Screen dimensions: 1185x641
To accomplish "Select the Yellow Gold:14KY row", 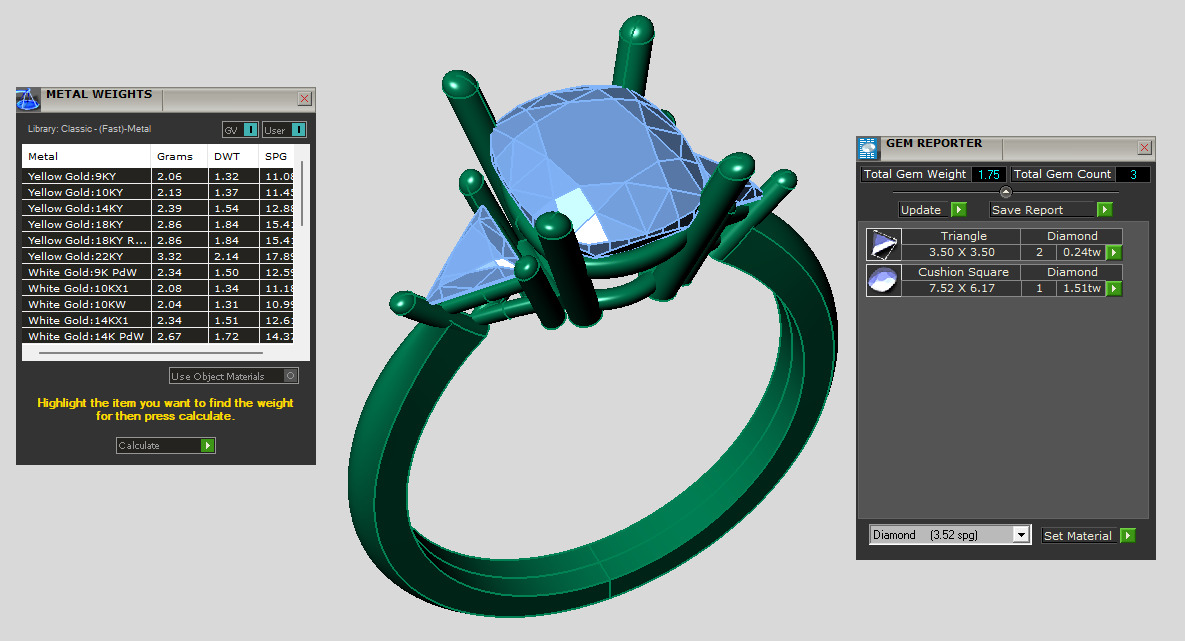I will (158, 208).
